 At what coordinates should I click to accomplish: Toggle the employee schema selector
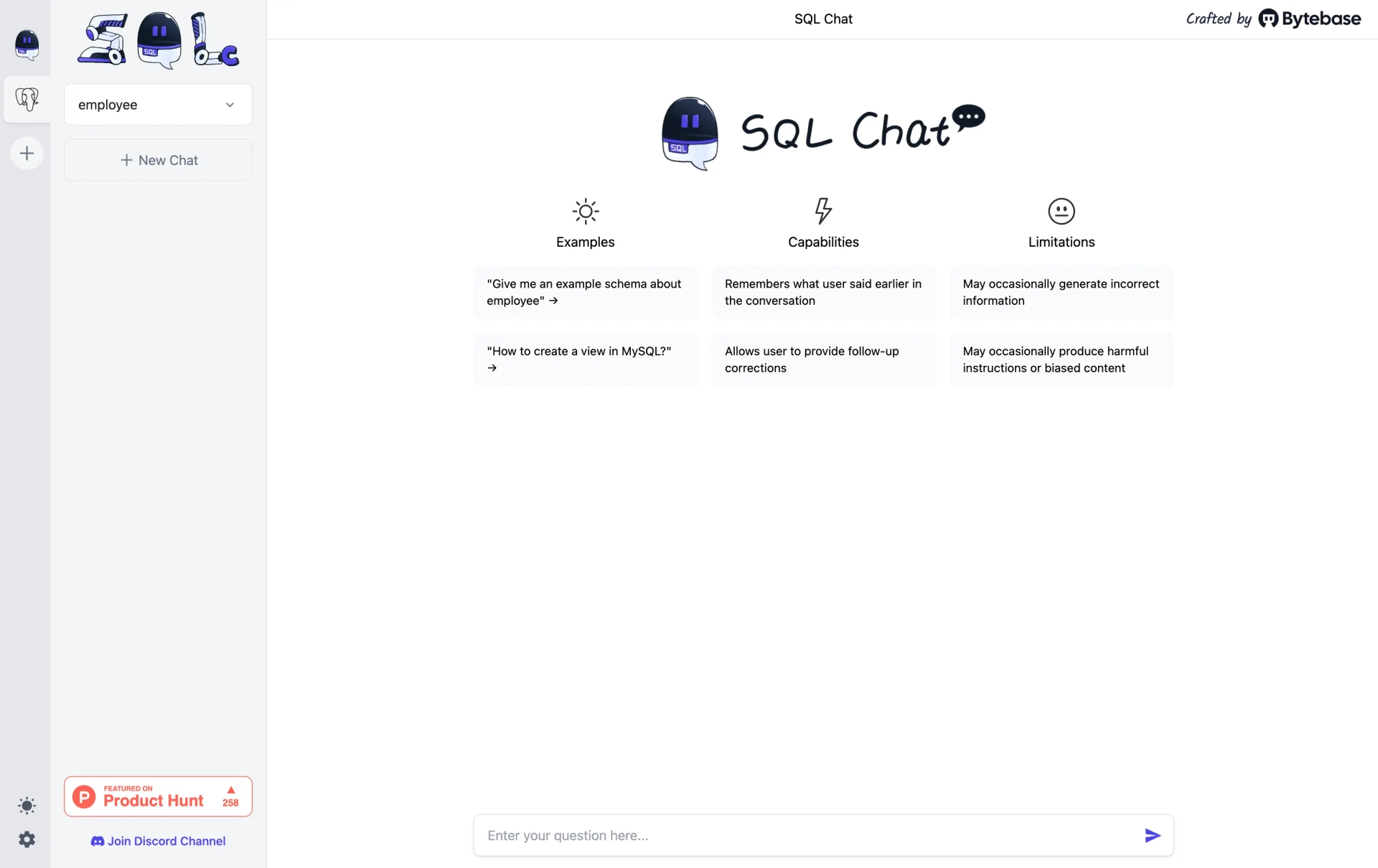[158, 104]
